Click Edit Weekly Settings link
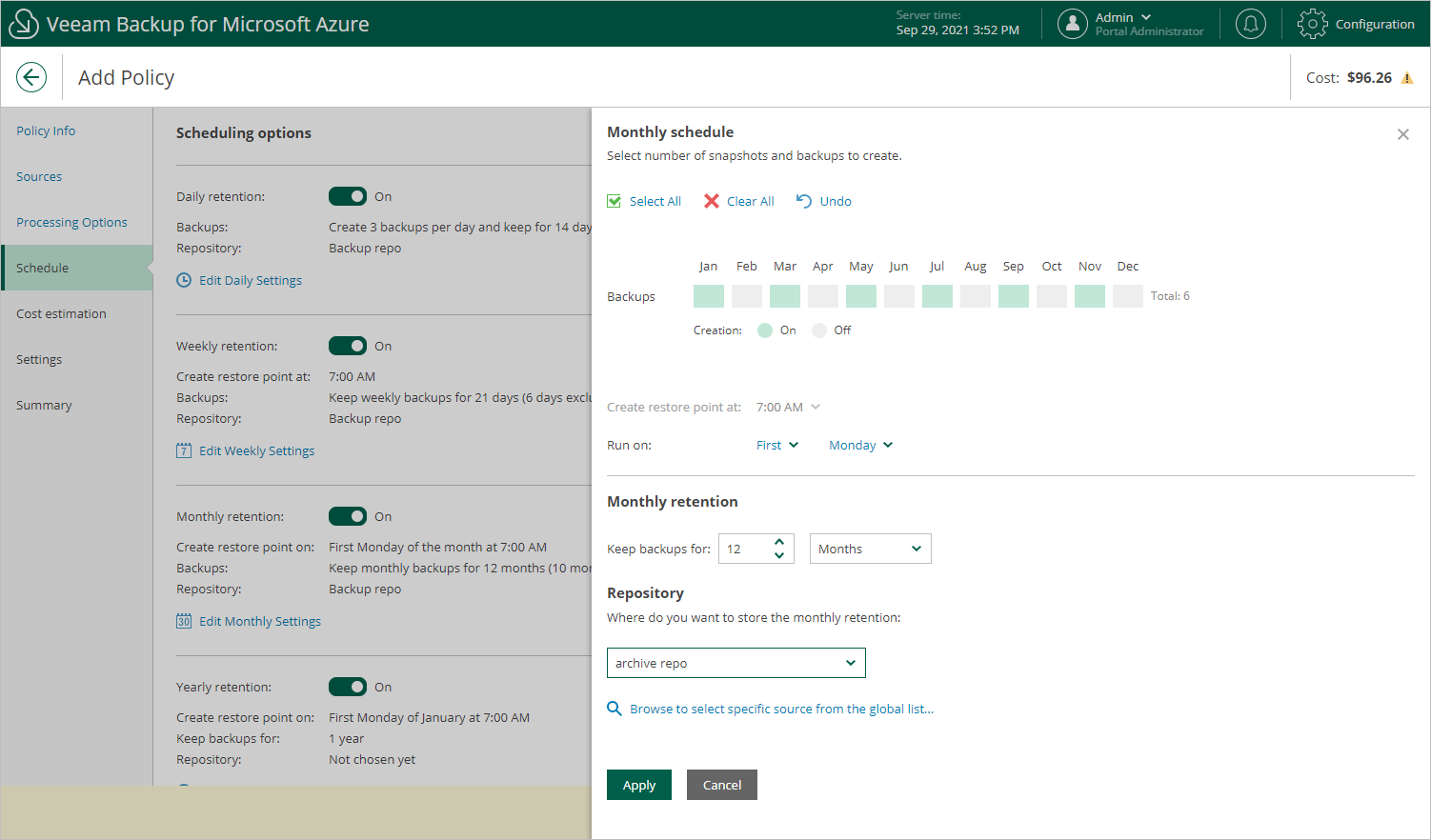 click(256, 450)
